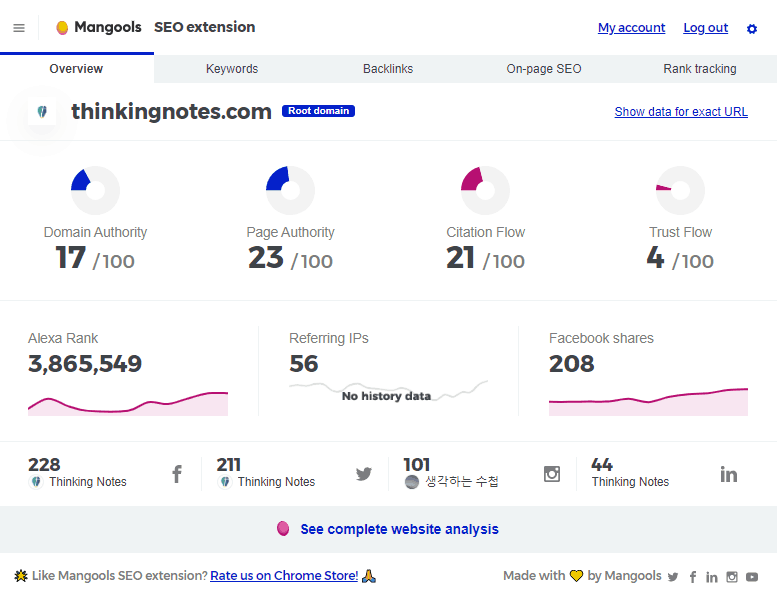Click Thinking Notes LinkedIn name

coord(630,482)
